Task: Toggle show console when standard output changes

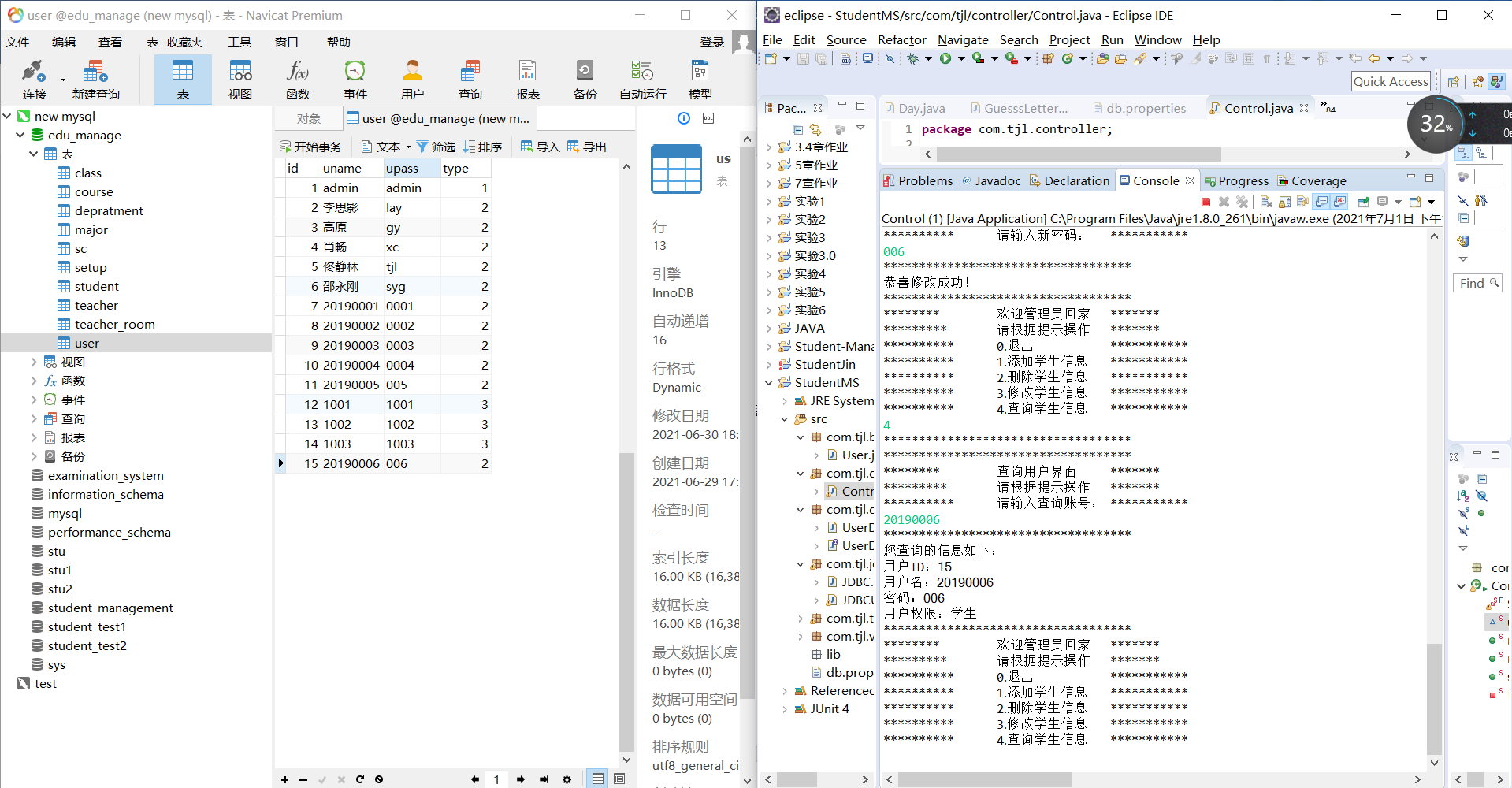Action: [x=1321, y=202]
